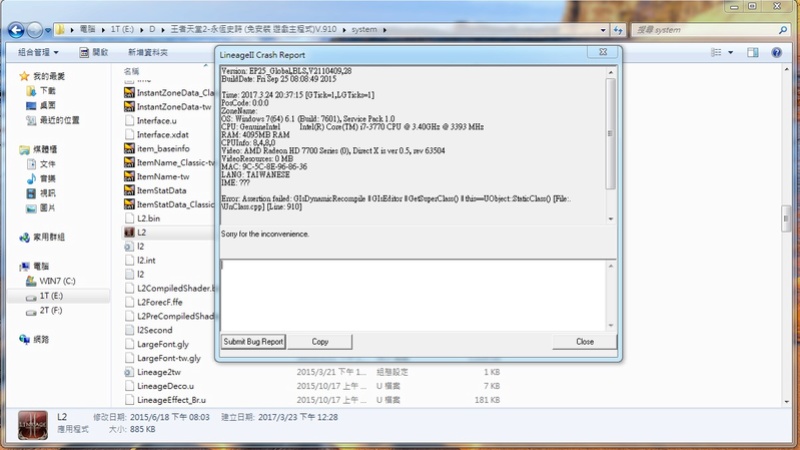Select the L2ForecF.ffe file
800x450 pixels.
coord(159,302)
